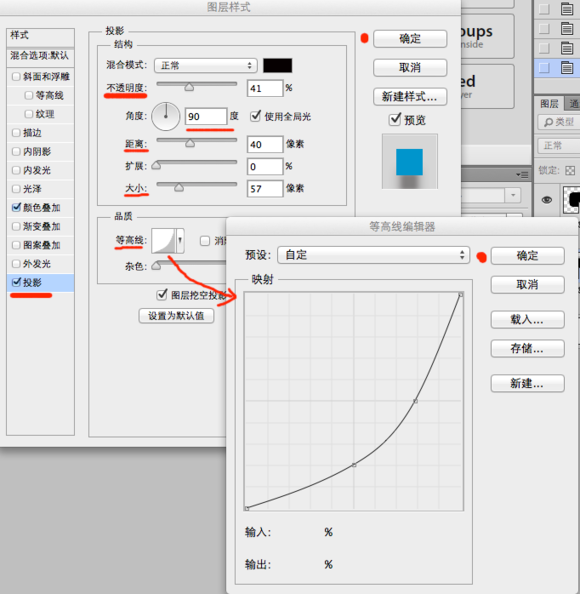Toggle the 消除锯齿 checkbox beside 等高线
Viewport: 580px width, 594px height.
[205, 241]
